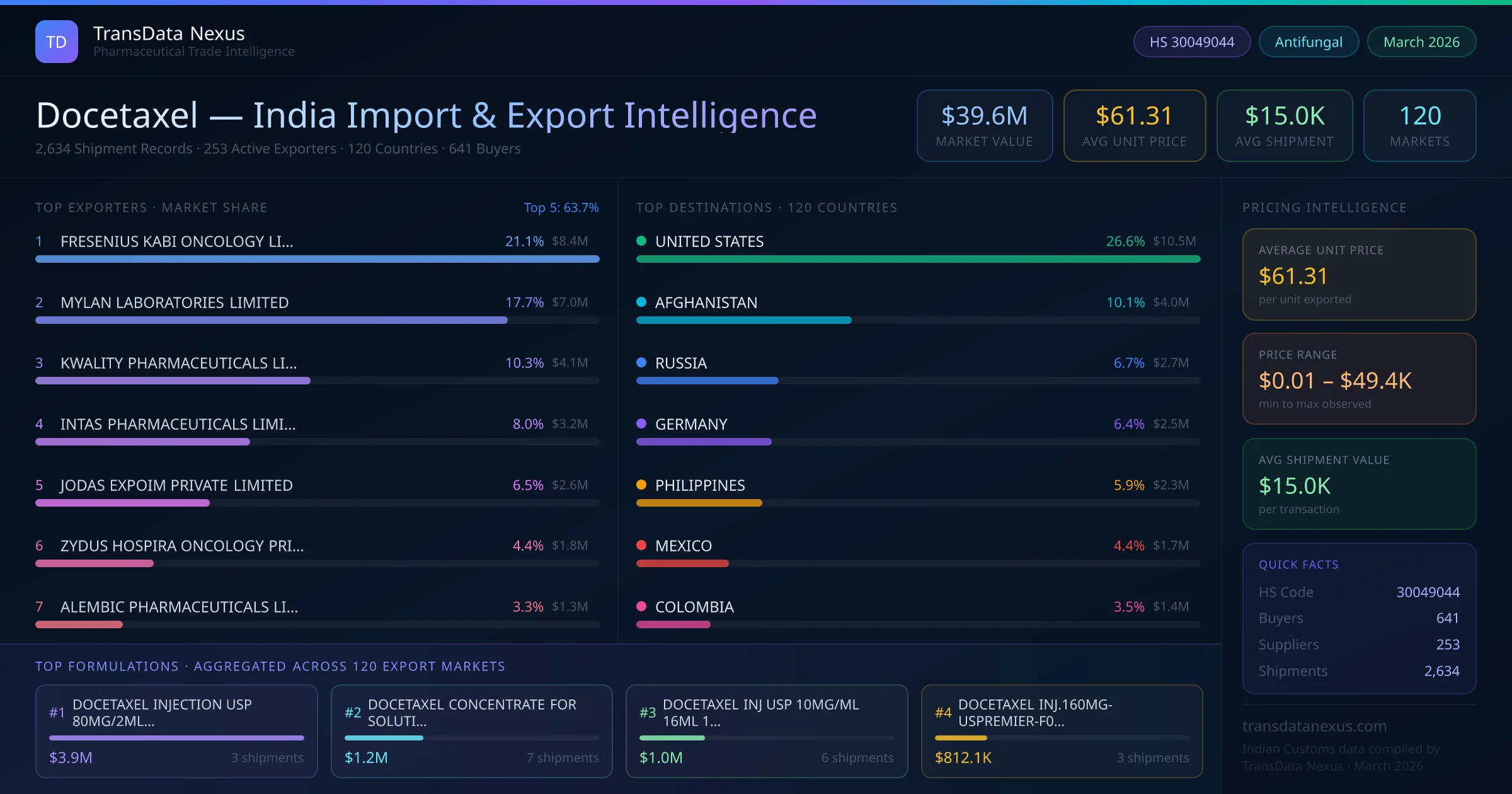
Task: Click the purple Germany dot marker
Action: click(x=641, y=423)
